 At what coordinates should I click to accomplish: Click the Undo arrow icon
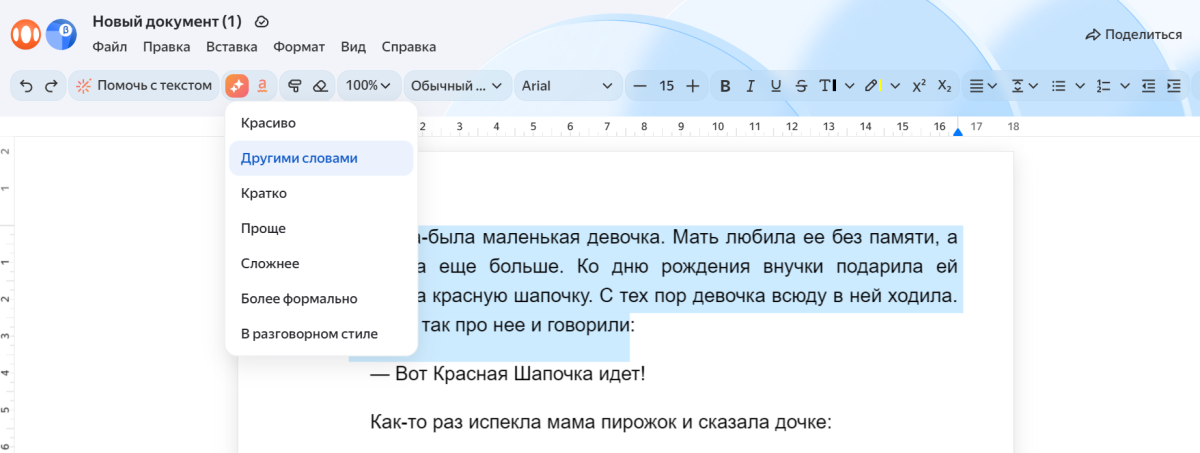coord(27,86)
